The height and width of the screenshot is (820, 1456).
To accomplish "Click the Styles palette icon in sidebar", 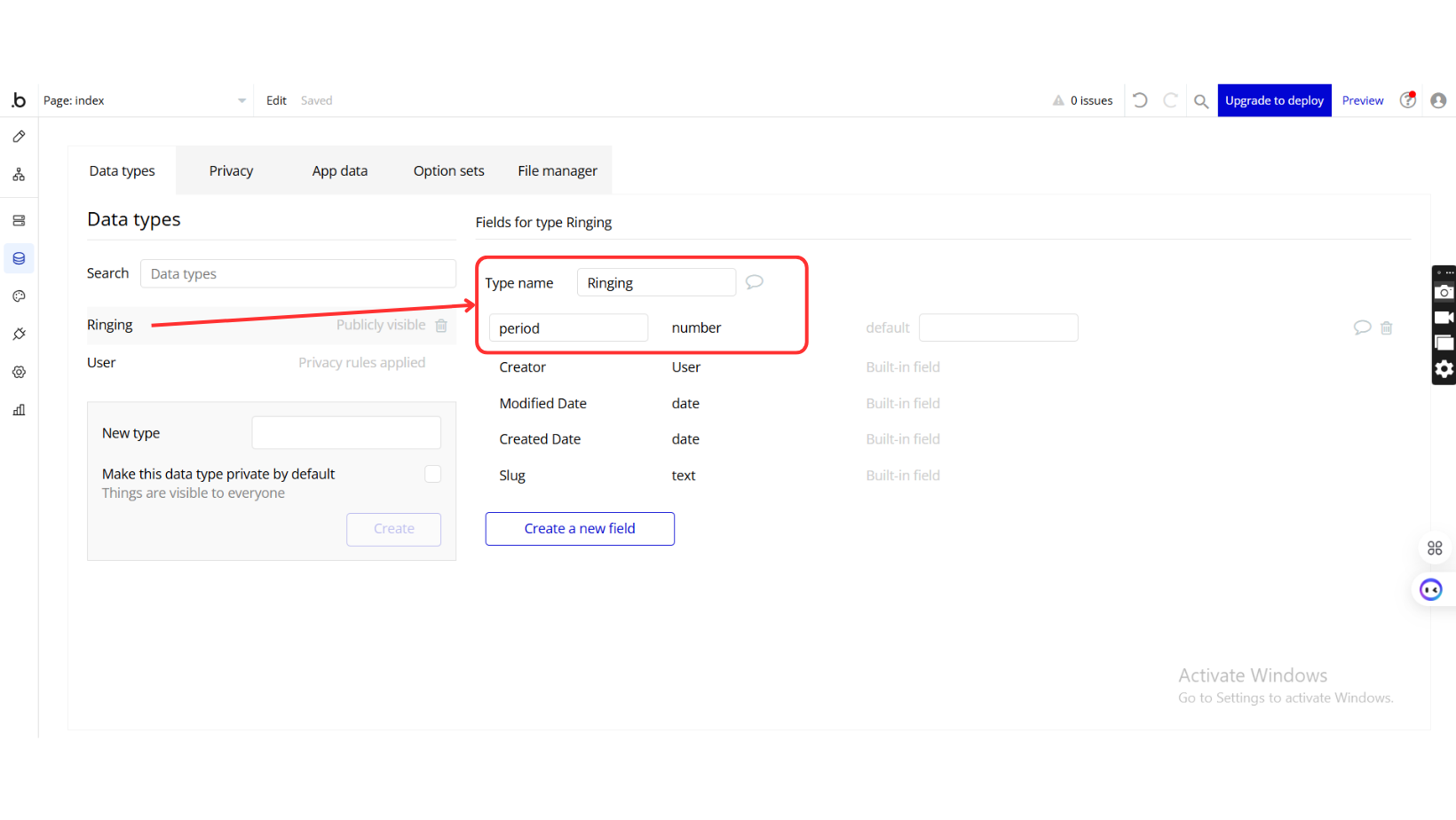I will (19, 296).
